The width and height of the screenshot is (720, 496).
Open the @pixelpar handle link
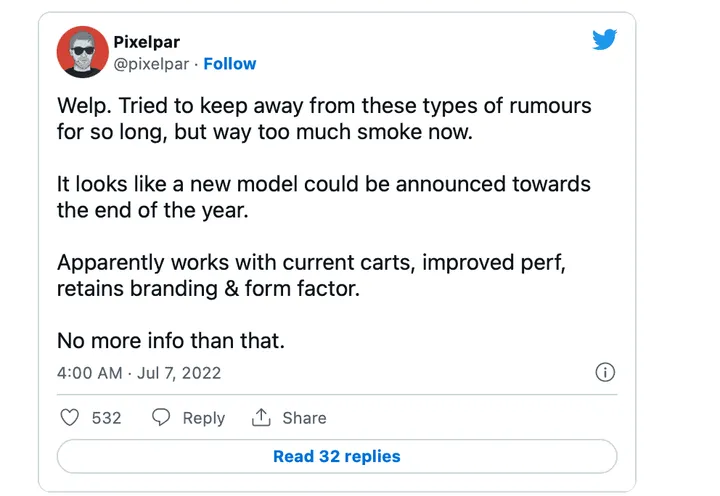click(x=153, y=63)
